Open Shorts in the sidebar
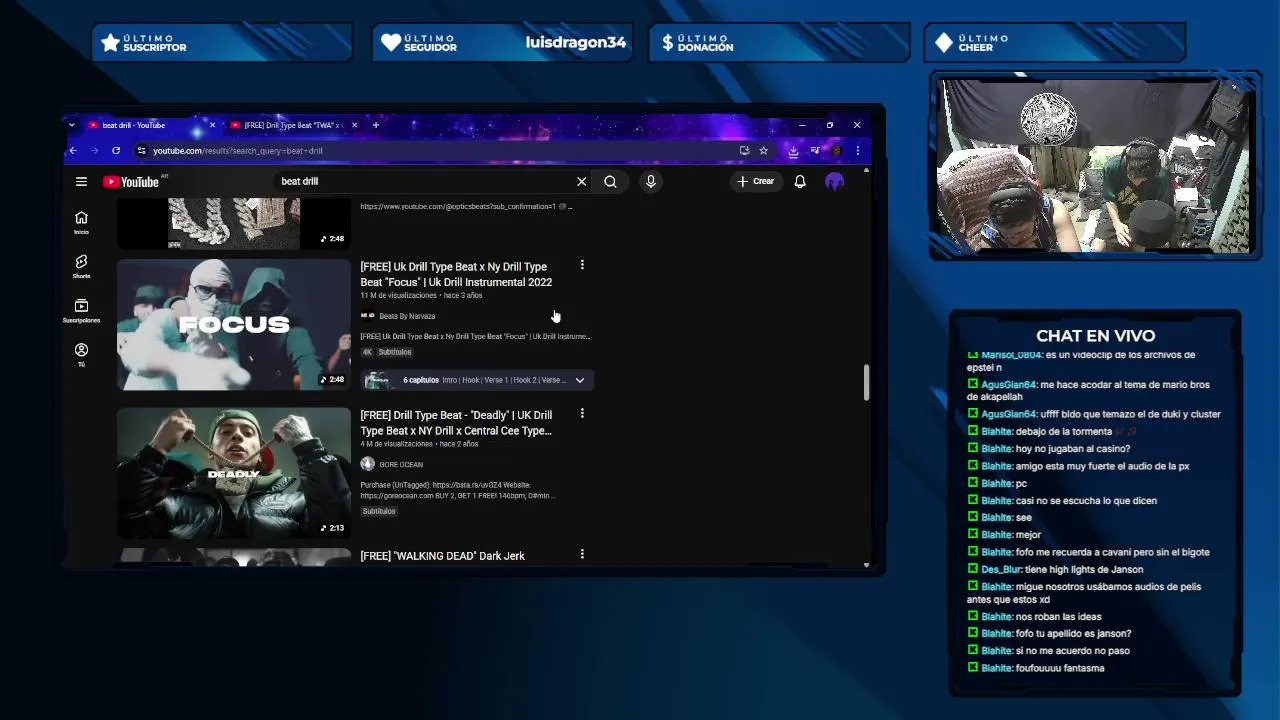The height and width of the screenshot is (720, 1280). (81, 266)
